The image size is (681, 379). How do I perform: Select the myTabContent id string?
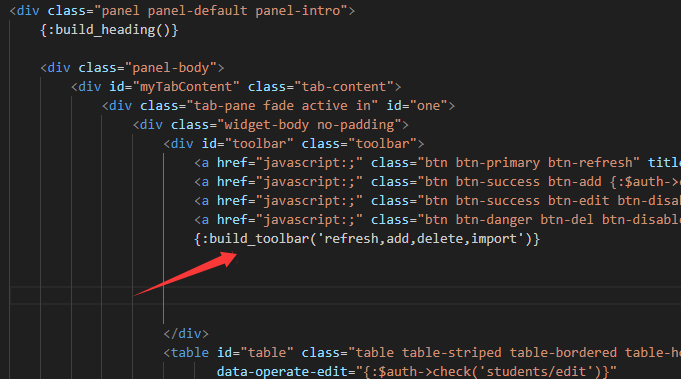pyautogui.click(x=189, y=87)
